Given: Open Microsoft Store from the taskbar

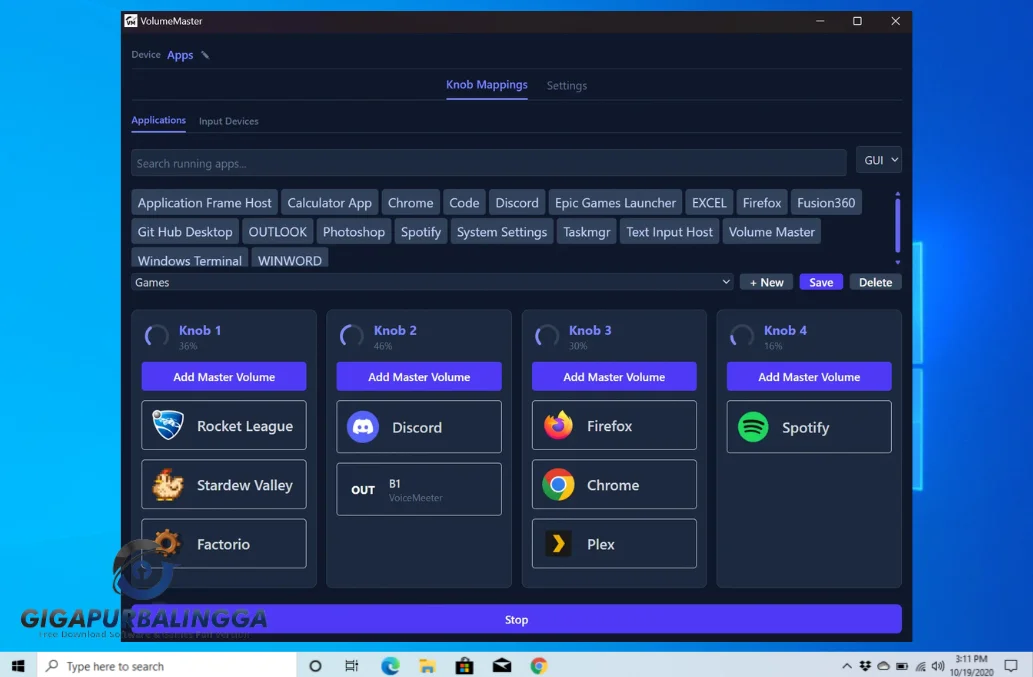Looking at the screenshot, I should pyautogui.click(x=464, y=666).
